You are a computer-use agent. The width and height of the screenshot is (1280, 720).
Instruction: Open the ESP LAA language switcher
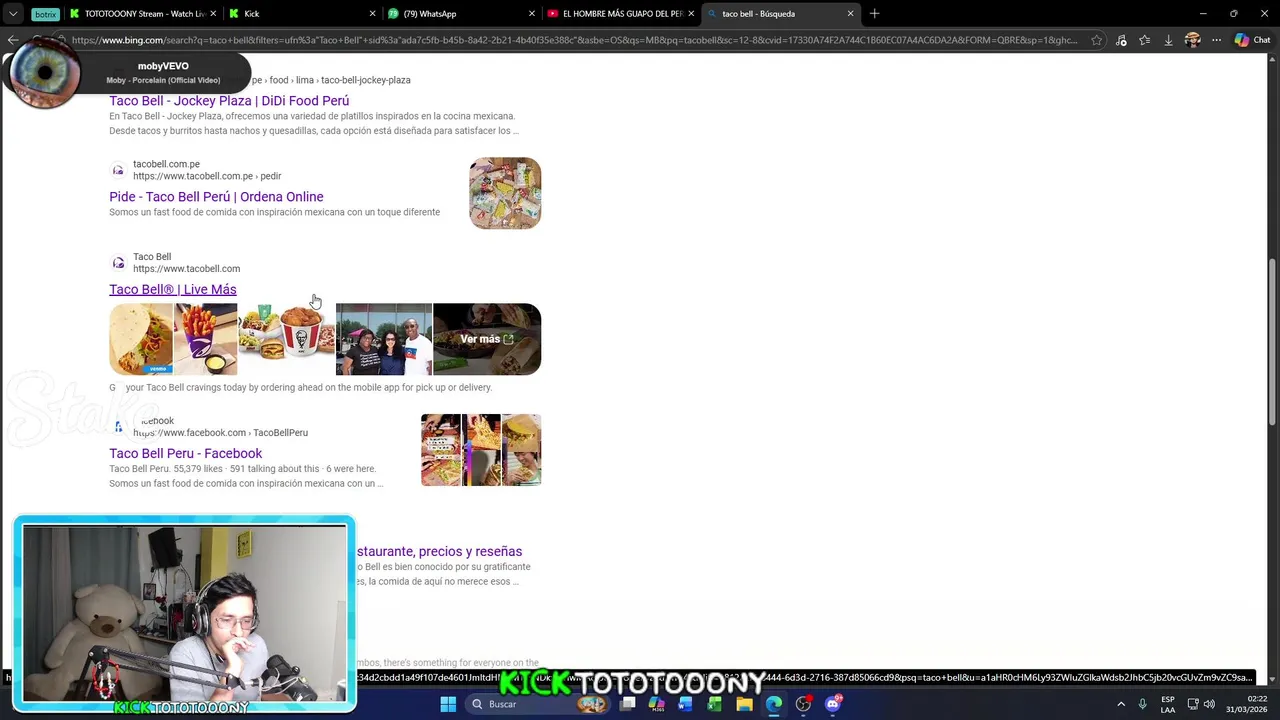1168,704
